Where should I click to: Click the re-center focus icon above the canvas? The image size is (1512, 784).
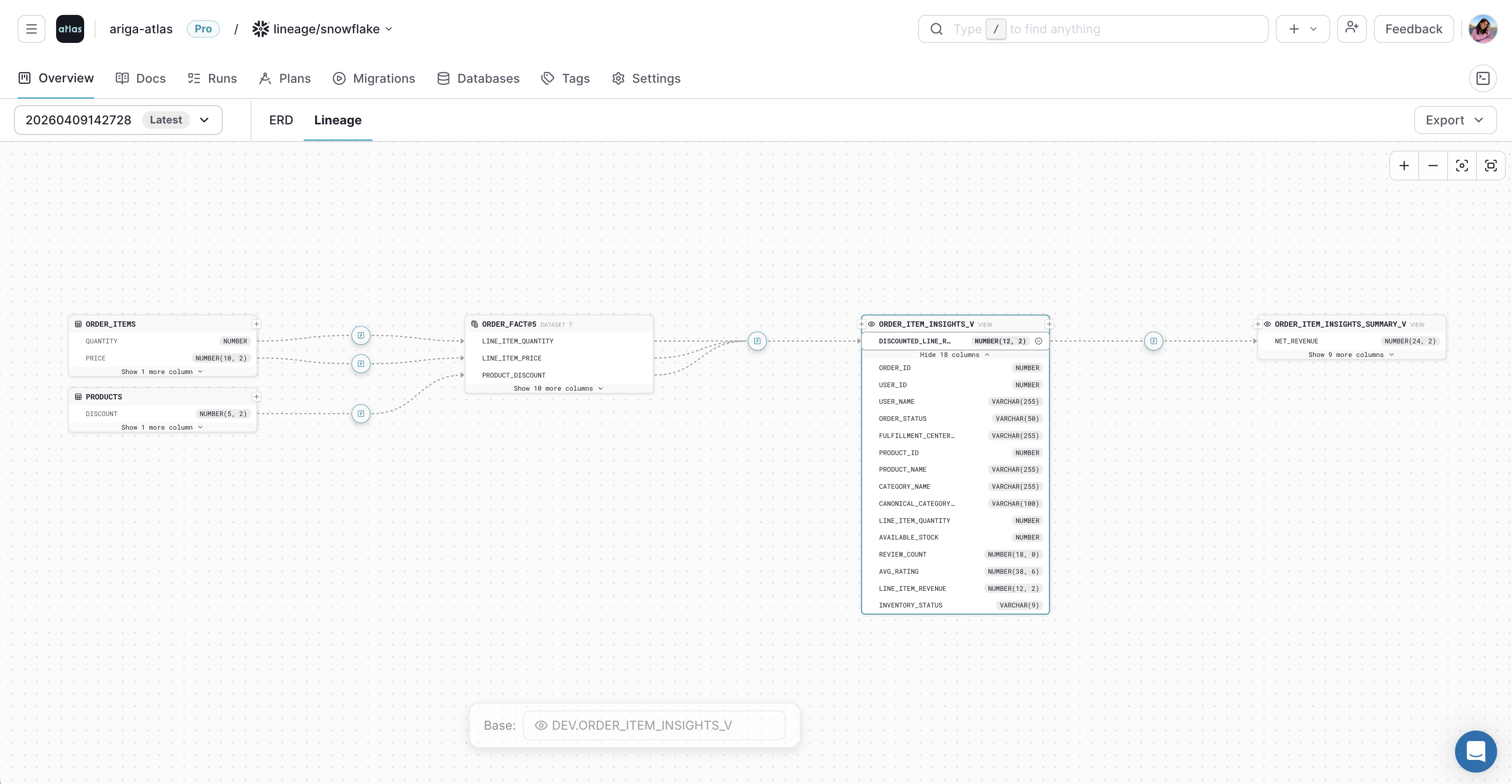(1462, 166)
